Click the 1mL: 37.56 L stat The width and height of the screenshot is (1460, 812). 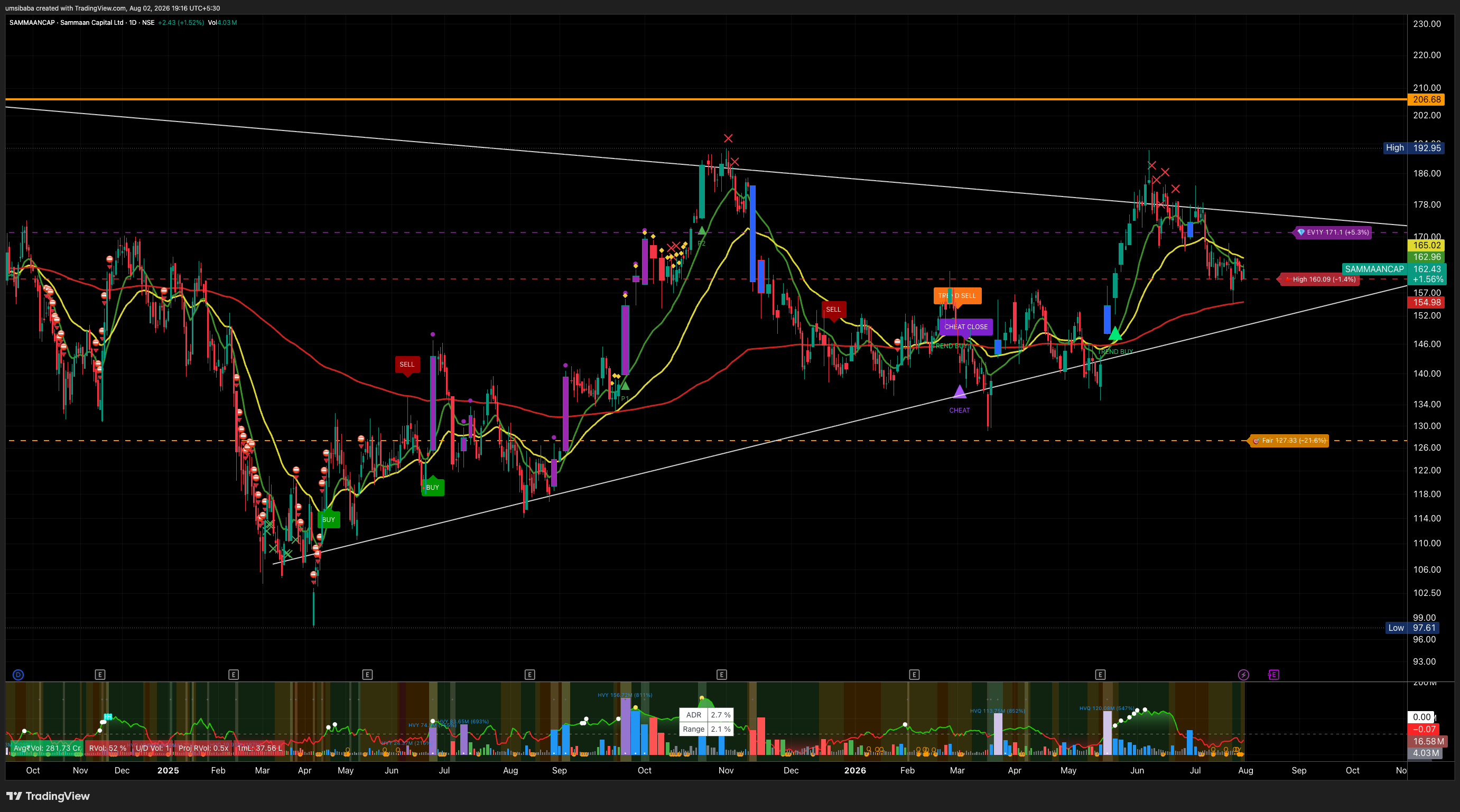259,748
